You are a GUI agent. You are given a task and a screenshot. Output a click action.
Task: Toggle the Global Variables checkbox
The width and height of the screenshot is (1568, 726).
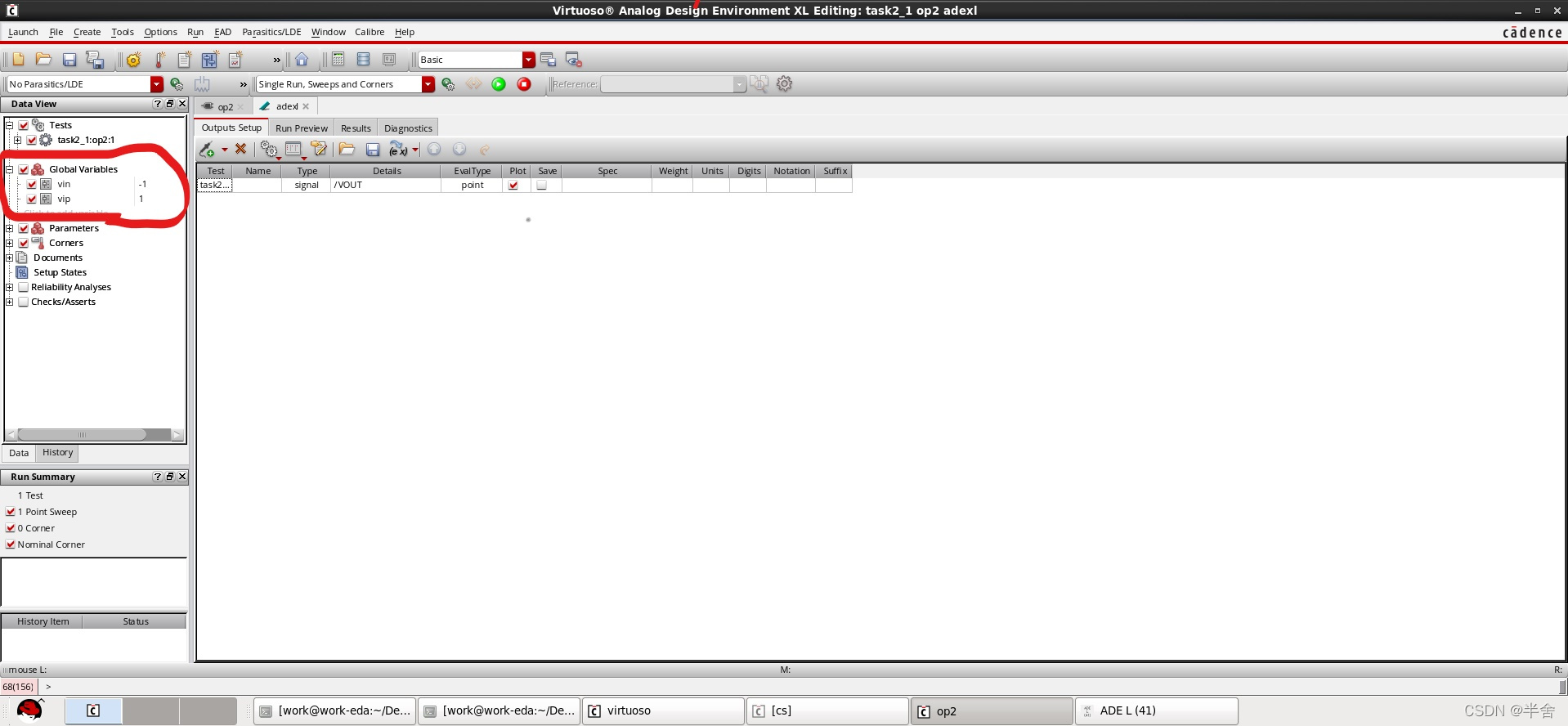click(24, 169)
